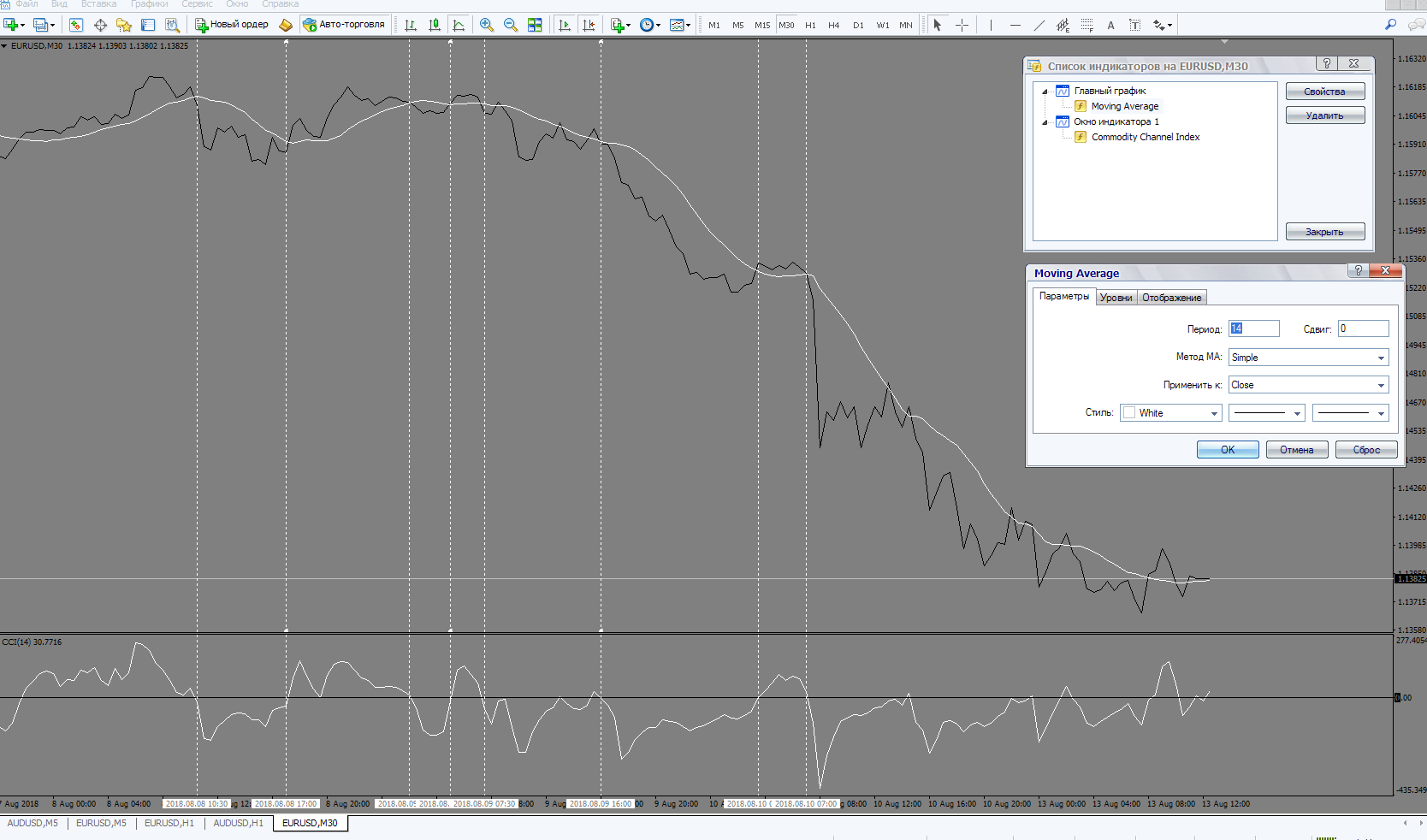Click the Период input field
The width and height of the screenshot is (1427, 840).
pyautogui.click(x=1254, y=328)
